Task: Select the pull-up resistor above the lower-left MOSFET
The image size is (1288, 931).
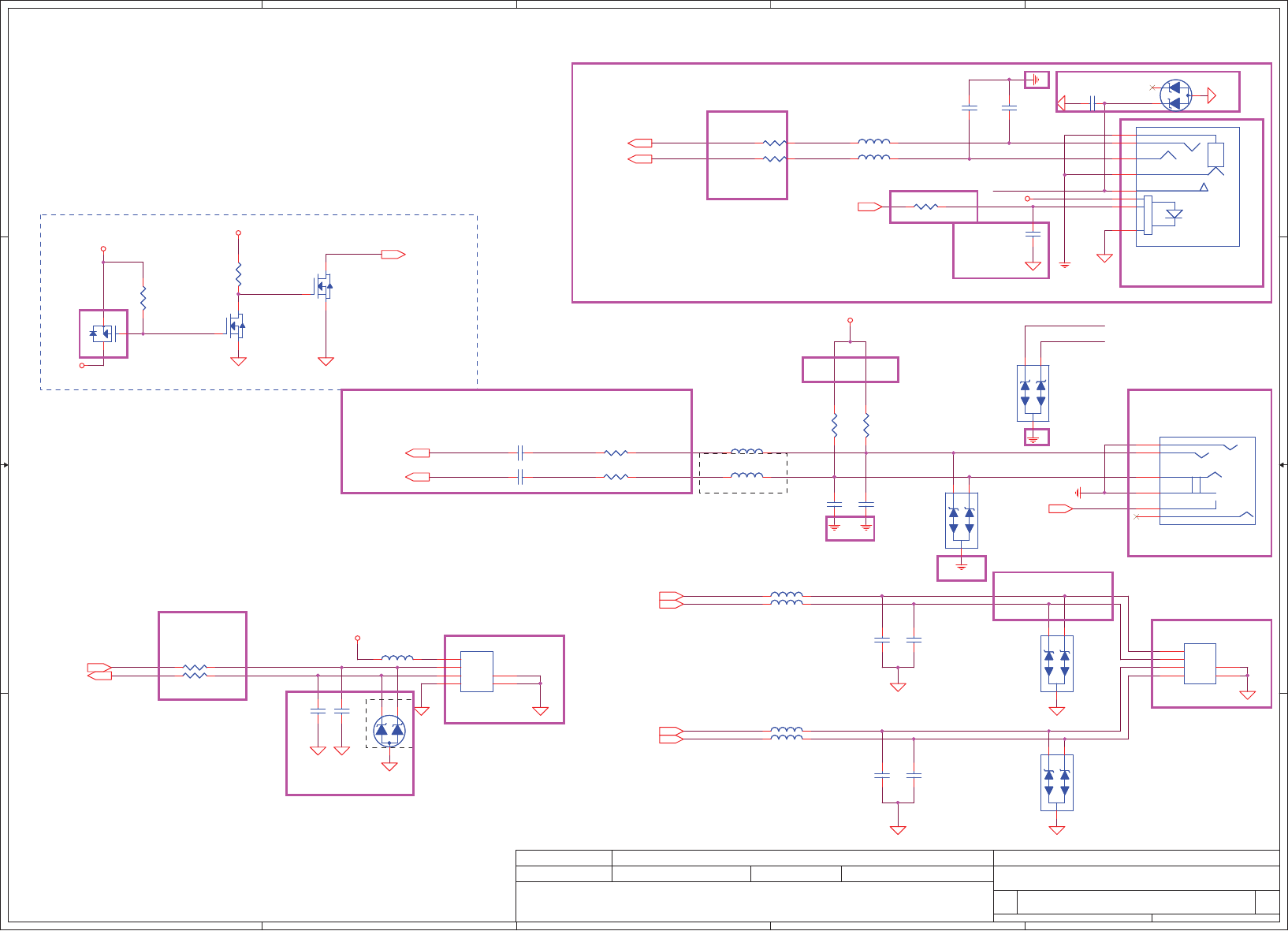Action: [x=238, y=276]
